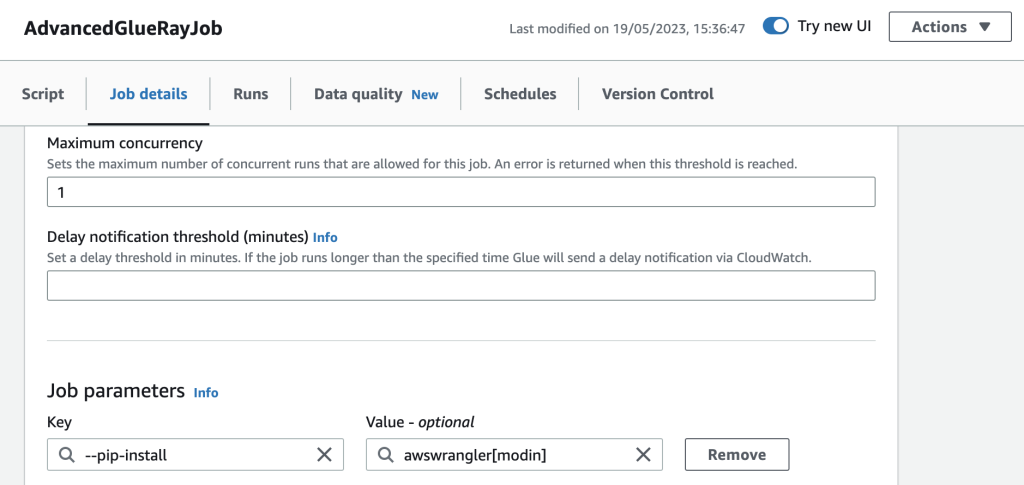Switch to the Script tab
1024x485 pixels.
pos(43,94)
